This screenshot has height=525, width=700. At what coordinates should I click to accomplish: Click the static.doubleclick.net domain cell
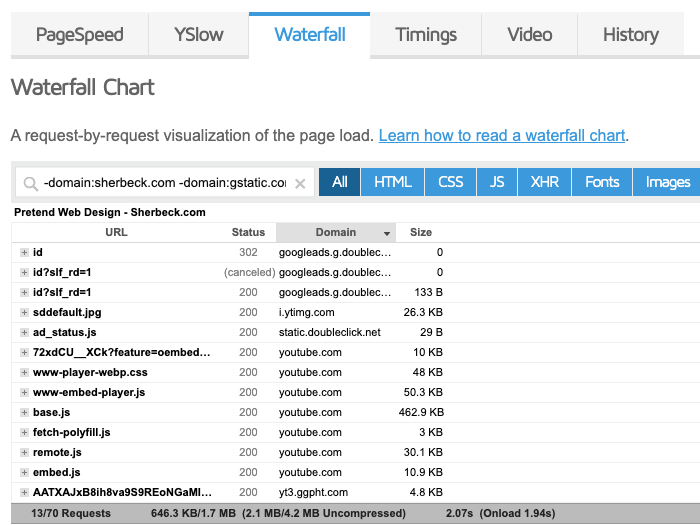point(330,333)
